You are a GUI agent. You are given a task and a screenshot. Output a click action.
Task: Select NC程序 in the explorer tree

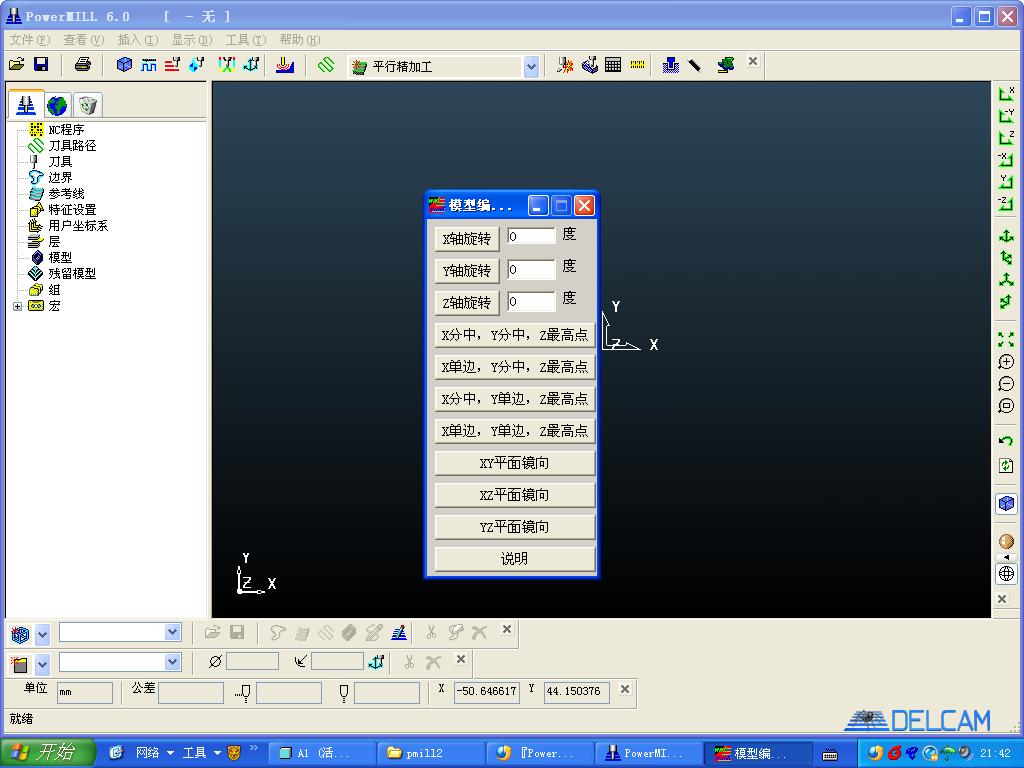coord(66,129)
